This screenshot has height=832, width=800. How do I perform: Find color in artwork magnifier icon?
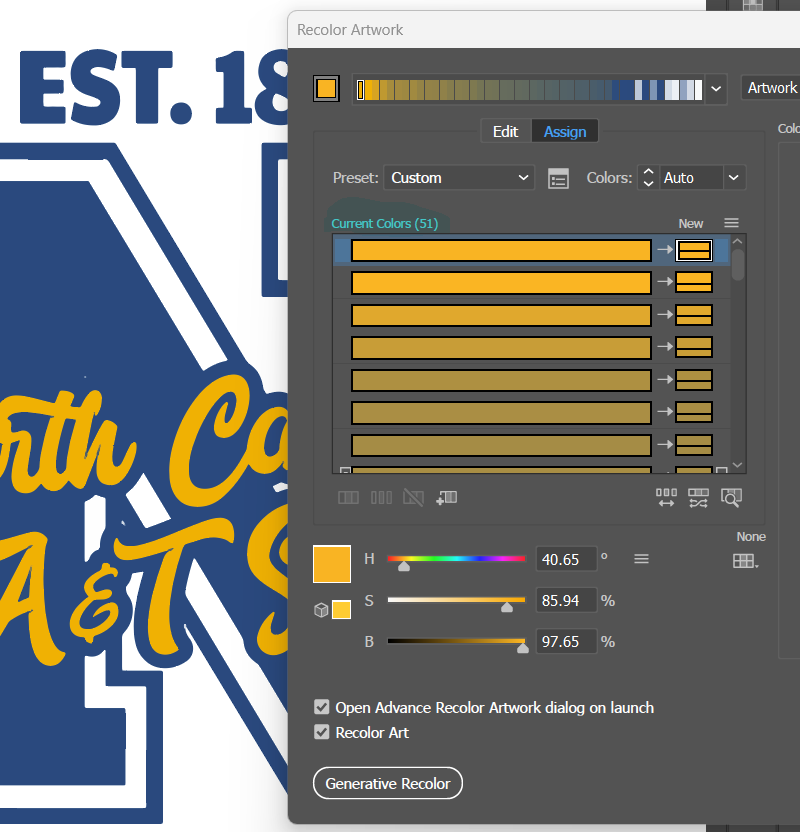(x=731, y=498)
